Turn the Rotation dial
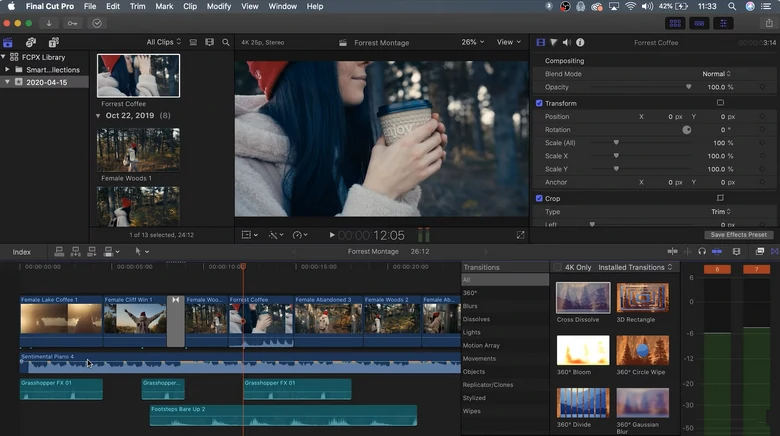The image size is (780, 436). [686, 130]
